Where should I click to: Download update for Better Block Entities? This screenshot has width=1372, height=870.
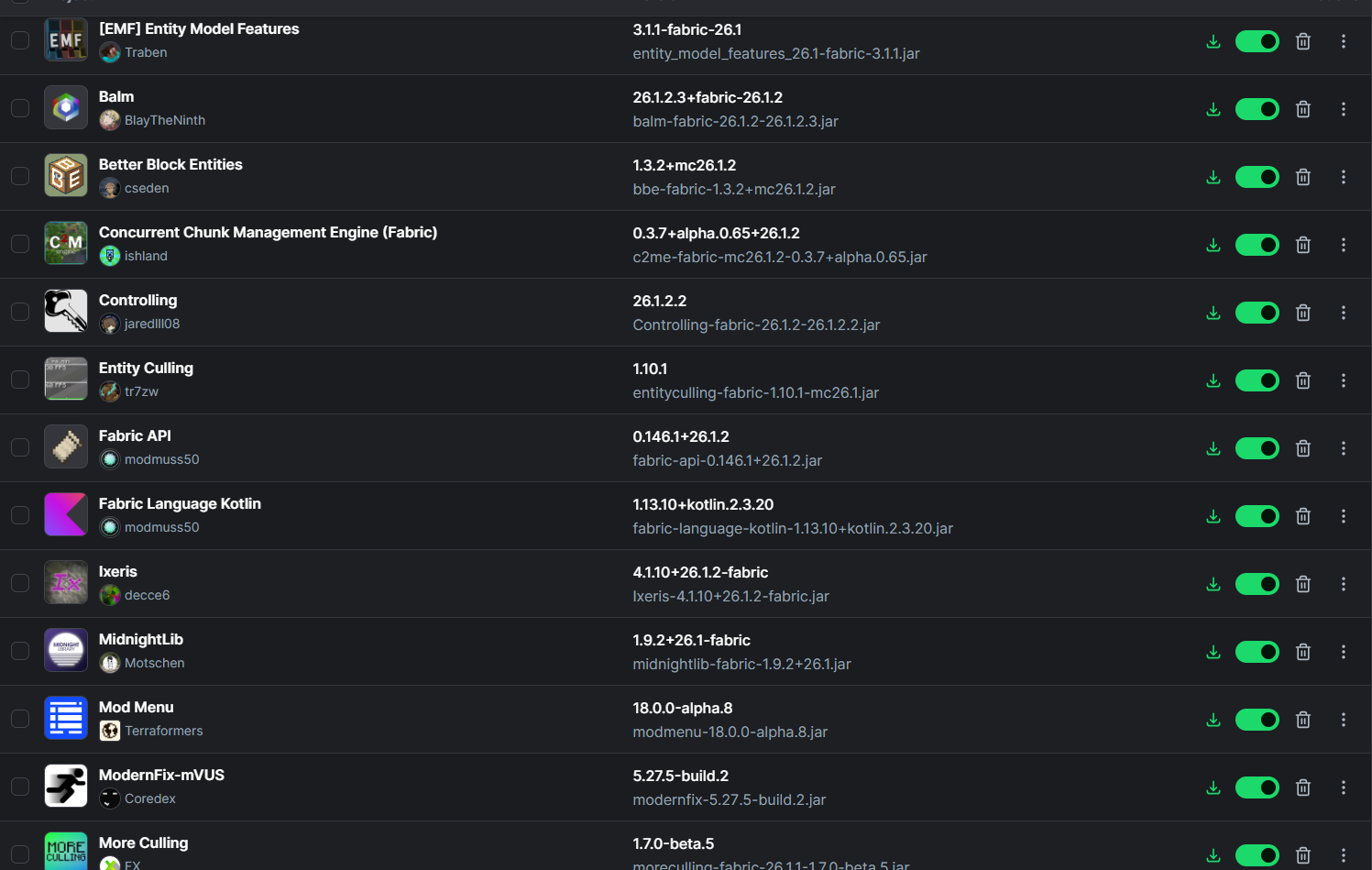[1213, 177]
